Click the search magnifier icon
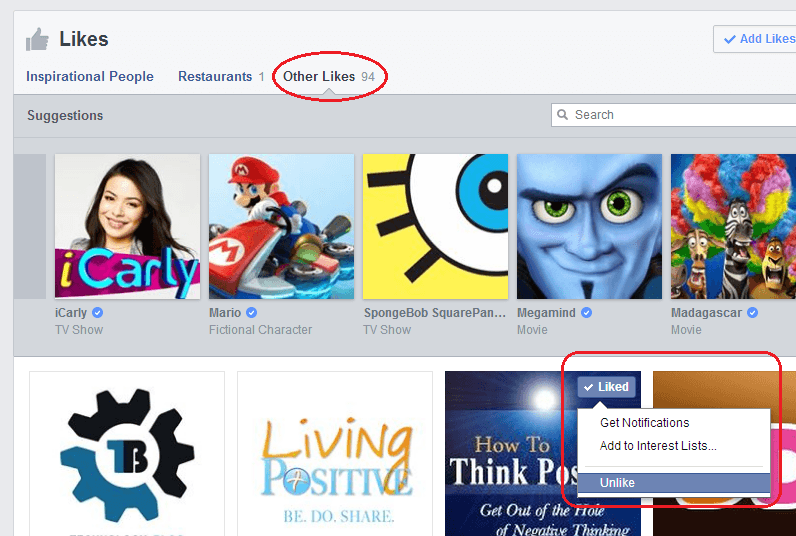 pos(562,114)
